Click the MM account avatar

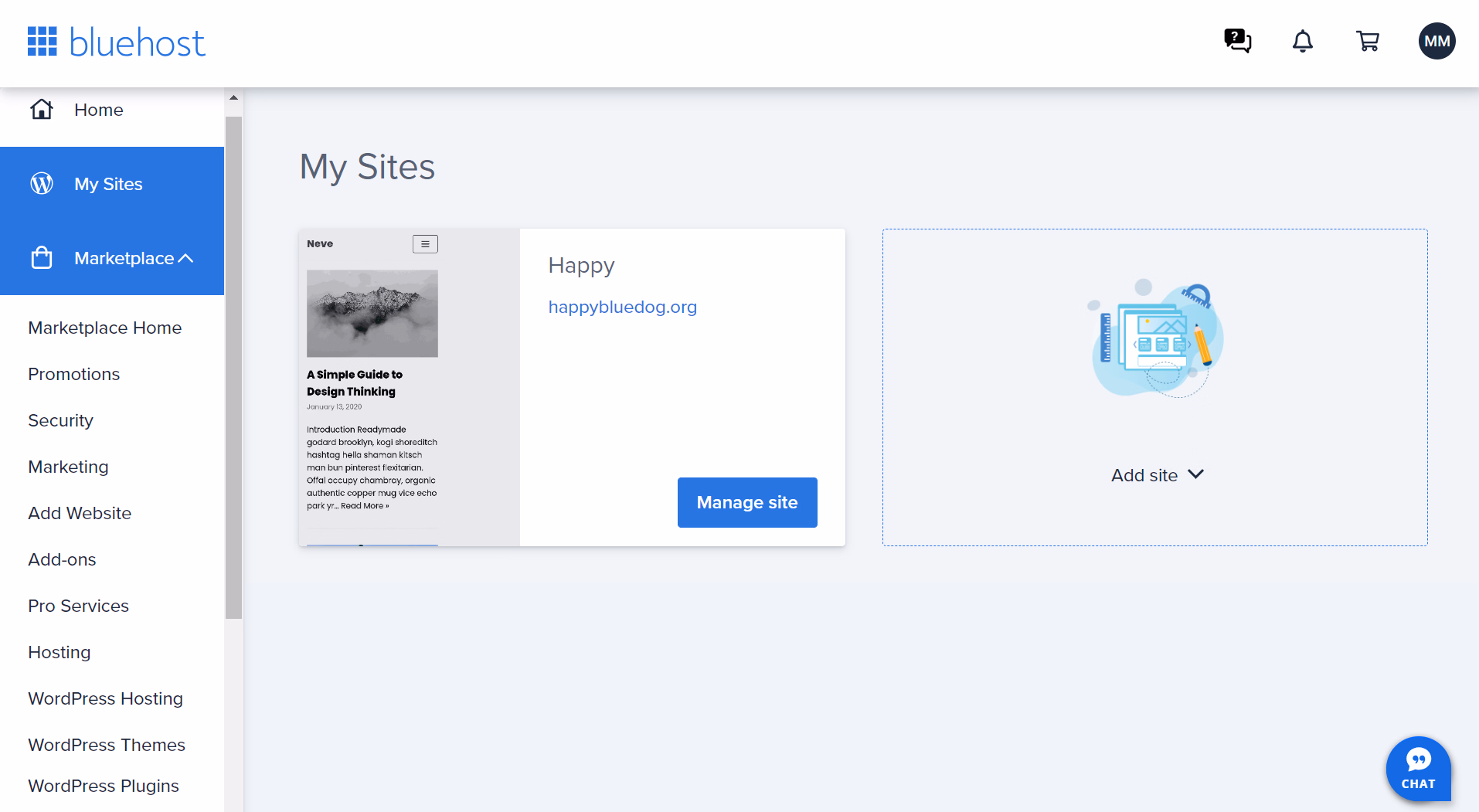click(1436, 41)
